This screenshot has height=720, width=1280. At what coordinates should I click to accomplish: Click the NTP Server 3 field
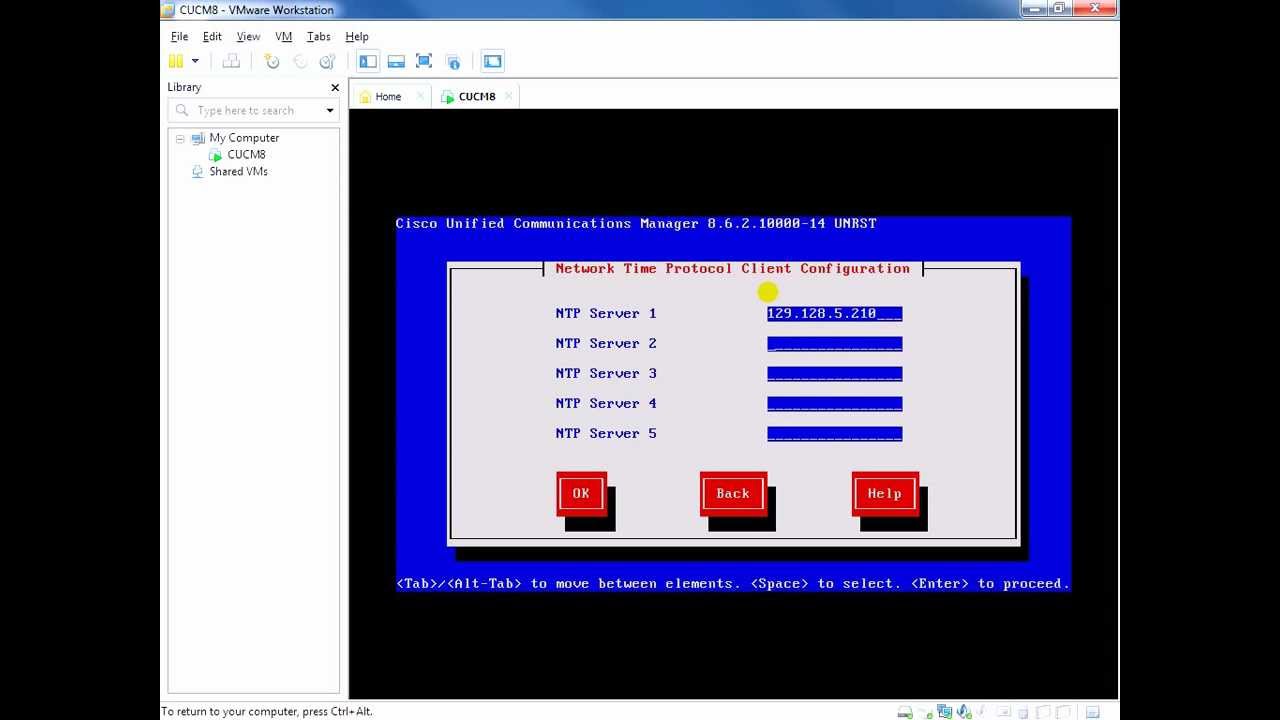[835, 373]
